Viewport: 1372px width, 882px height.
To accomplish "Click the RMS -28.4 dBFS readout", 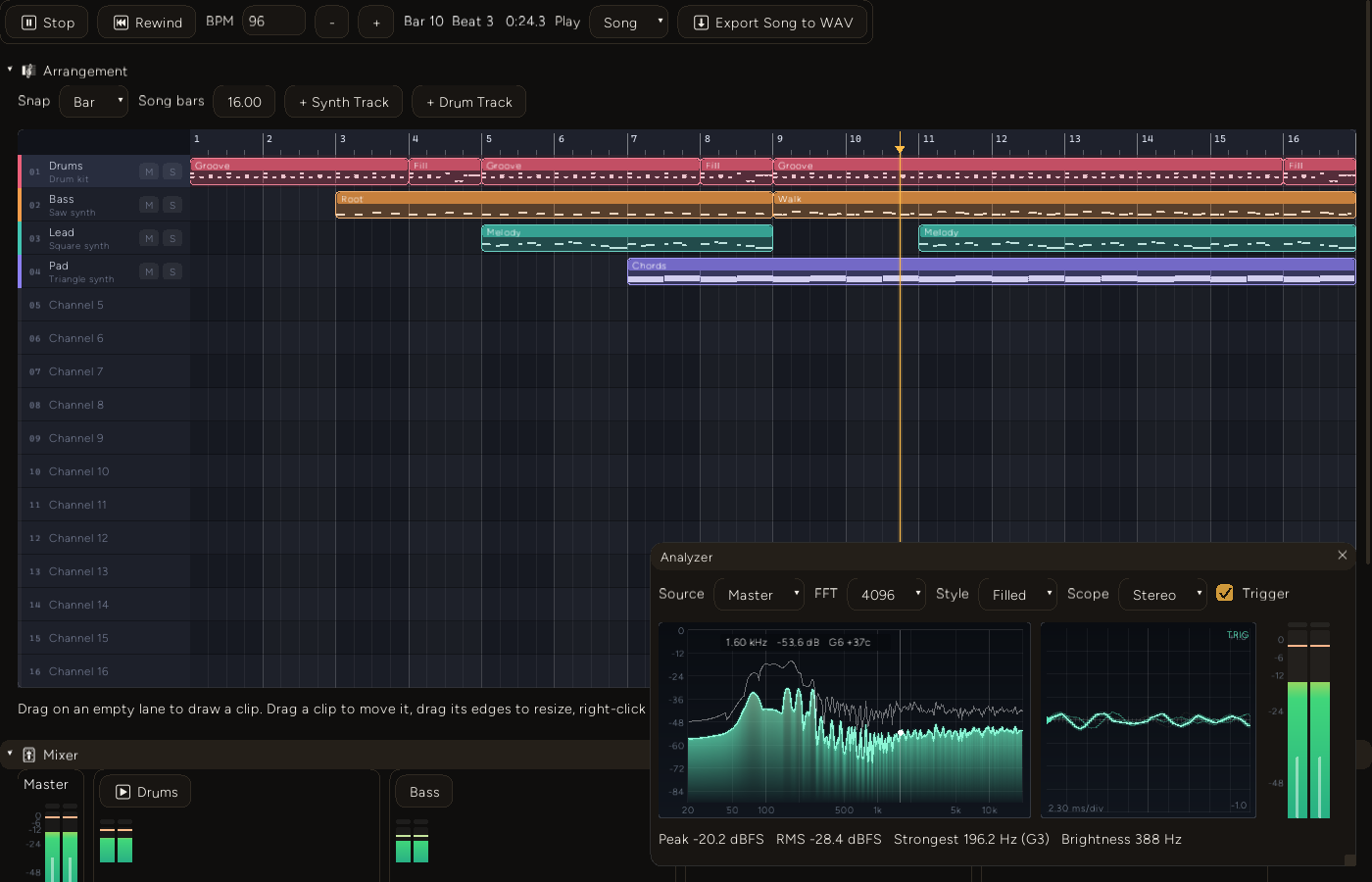I will tap(828, 839).
